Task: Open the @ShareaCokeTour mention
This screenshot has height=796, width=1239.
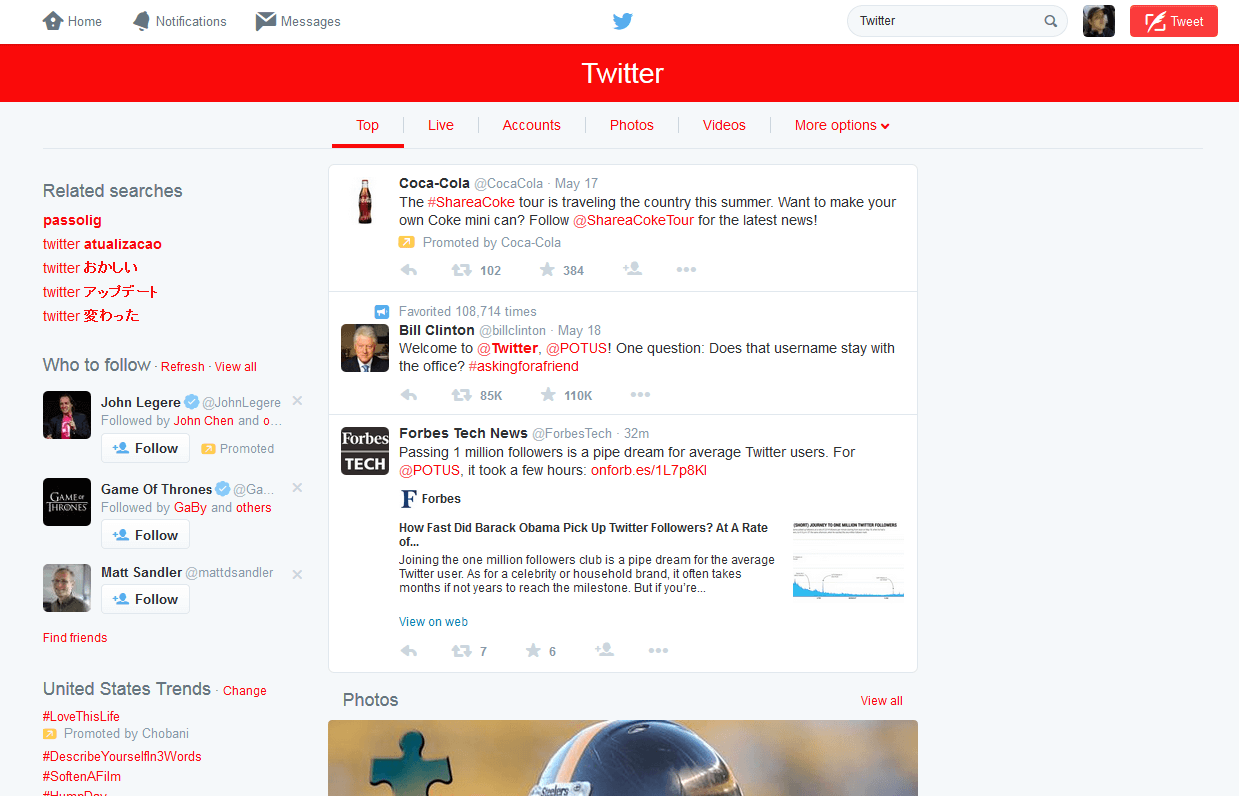Action: click(633, 220)
